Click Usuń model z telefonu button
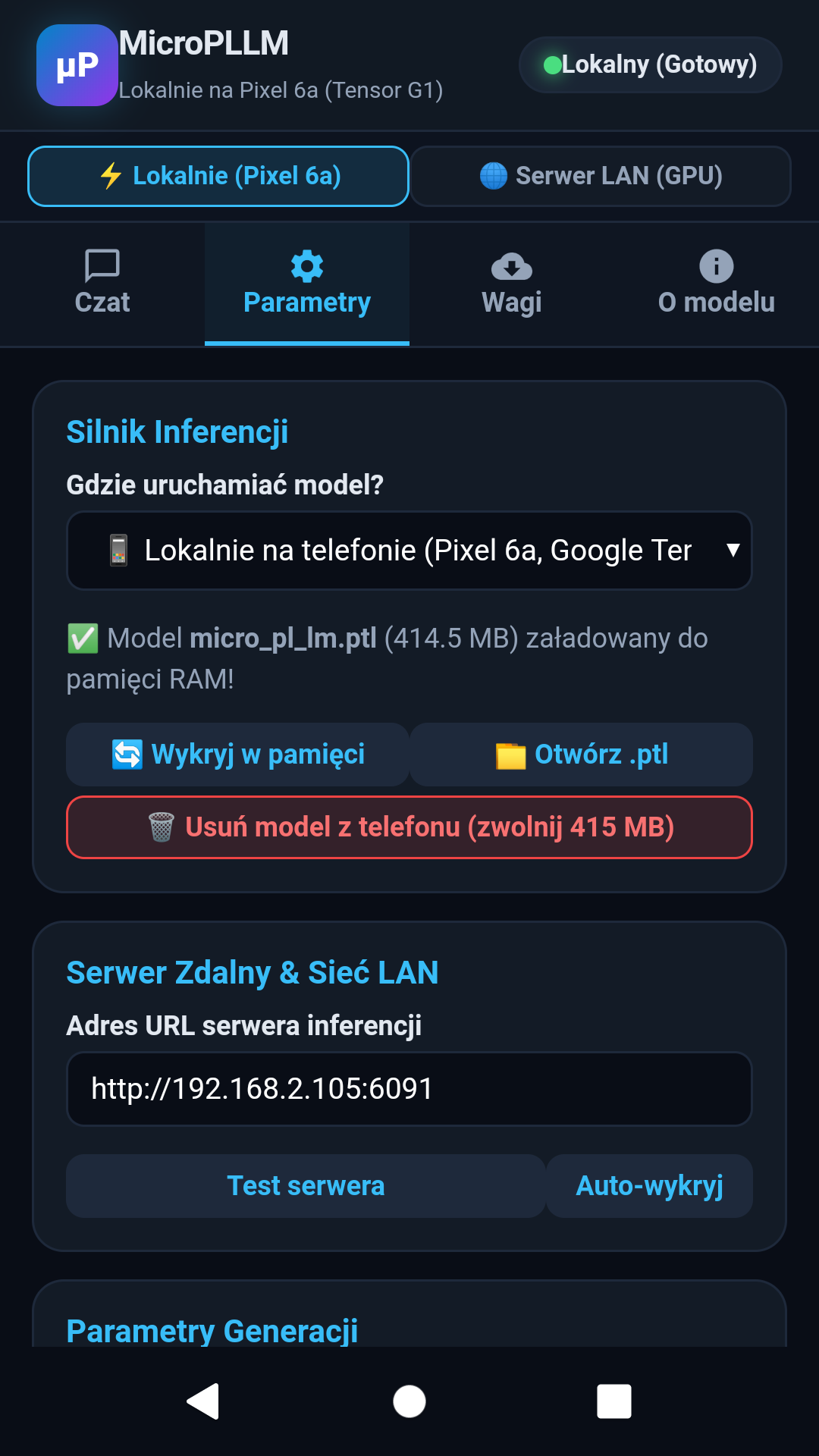This screenshot has width=819, height=1456. (409, 827)
